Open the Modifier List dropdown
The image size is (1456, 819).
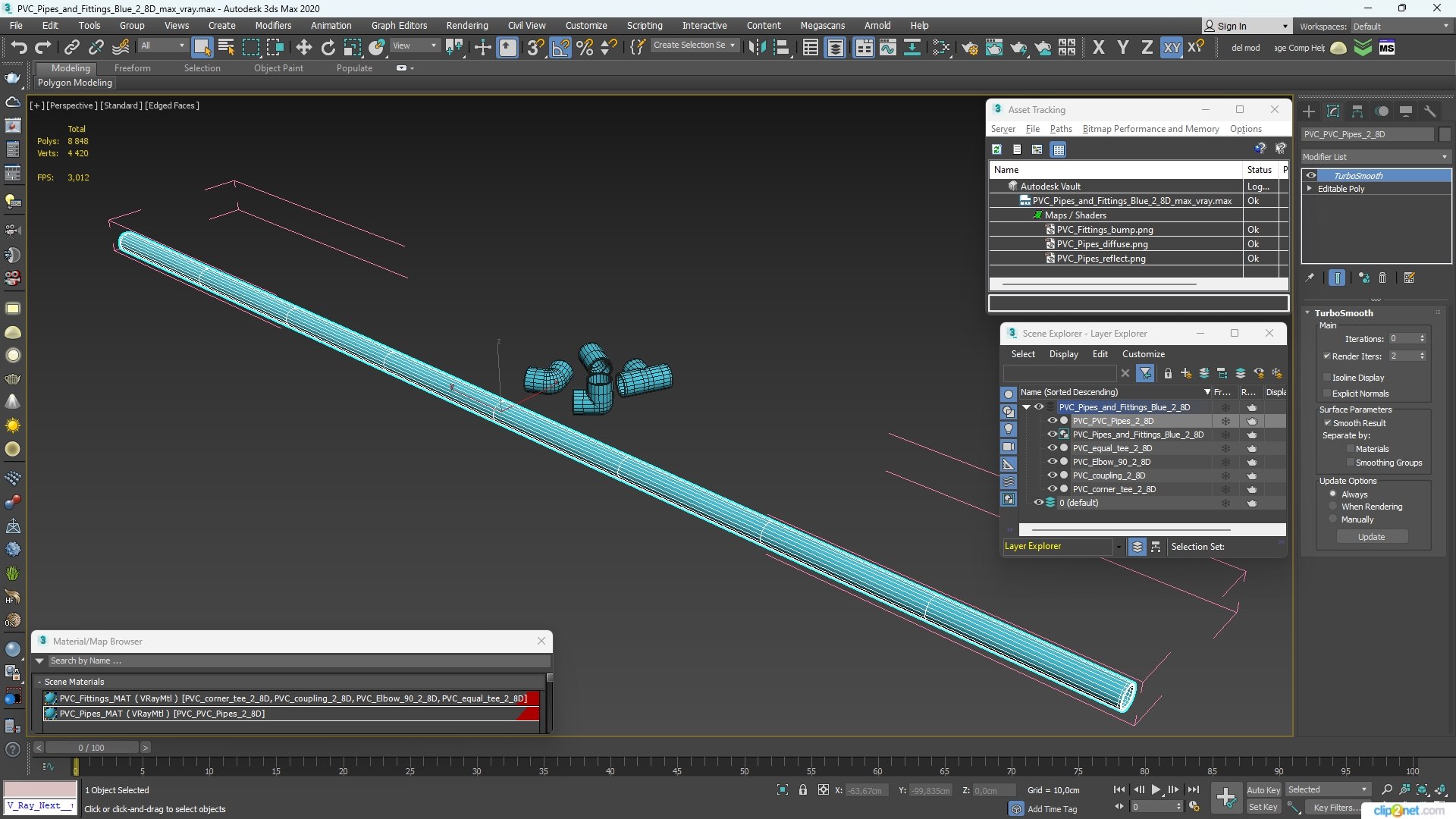tap(1374, 157)
